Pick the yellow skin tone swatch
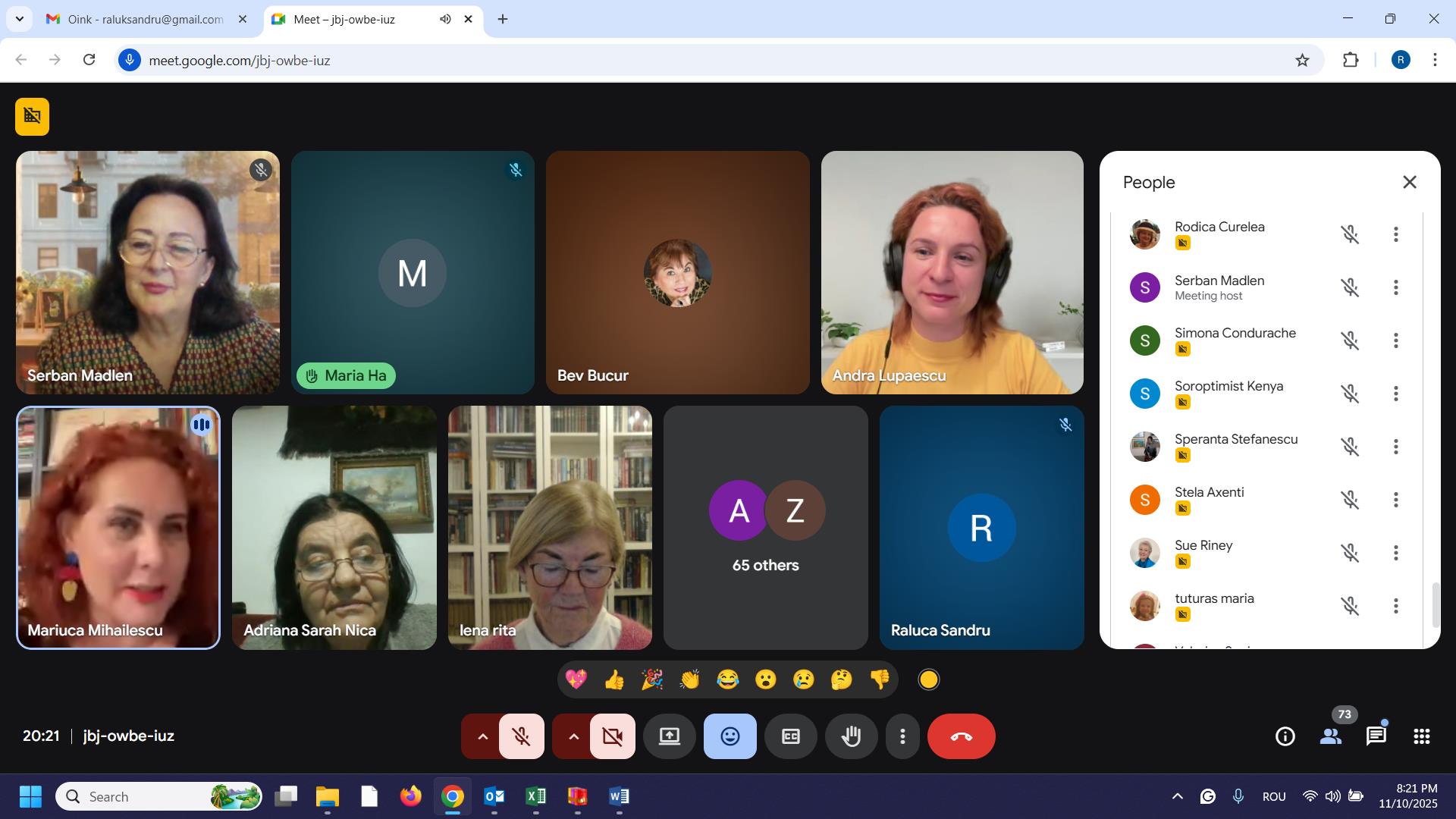This screenshot has height=819, width=1456. [928, 679]
